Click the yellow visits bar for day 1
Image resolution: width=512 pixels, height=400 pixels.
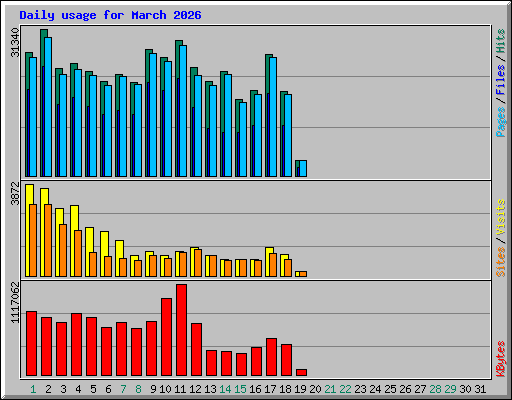[x=28, y=230]
